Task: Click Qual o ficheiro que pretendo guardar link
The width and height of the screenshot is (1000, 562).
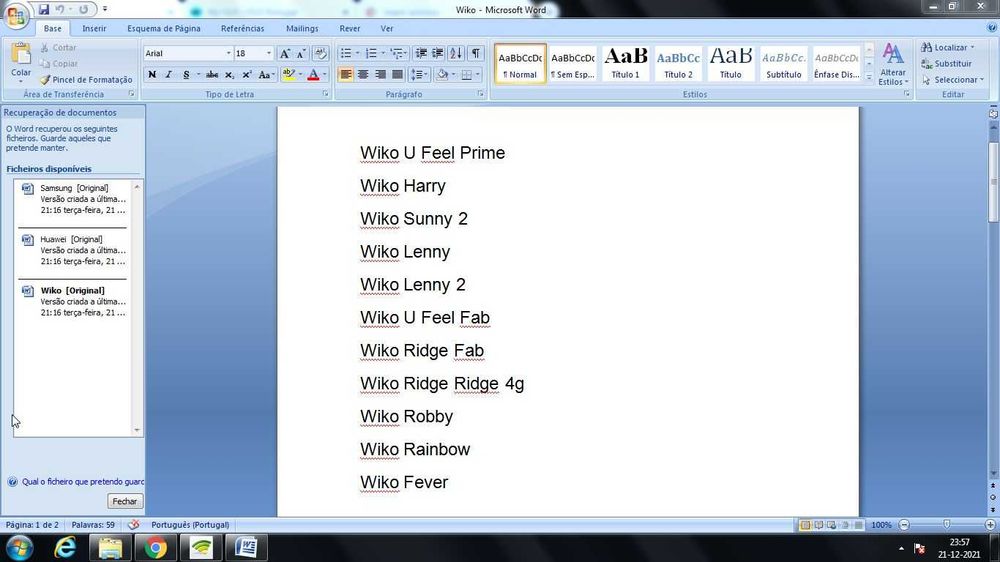Action: (83, 482)
